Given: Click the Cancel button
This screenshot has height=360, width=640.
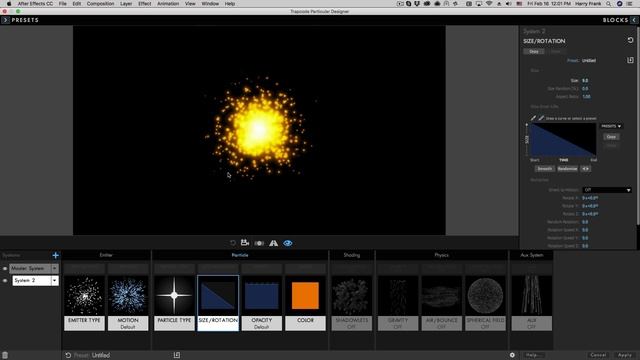Looking at the screenshot, I should (x=598, y=355).
